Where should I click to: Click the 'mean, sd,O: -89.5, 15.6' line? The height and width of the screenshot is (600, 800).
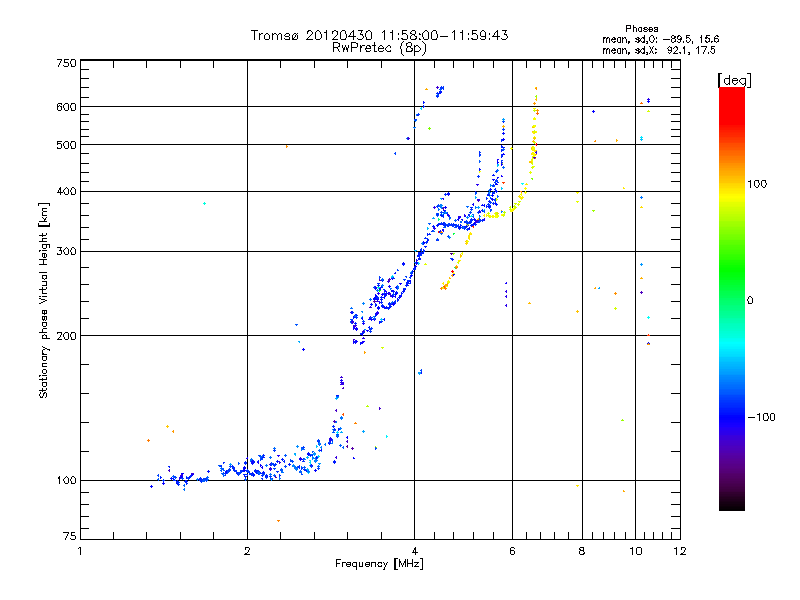coord(661,39)
